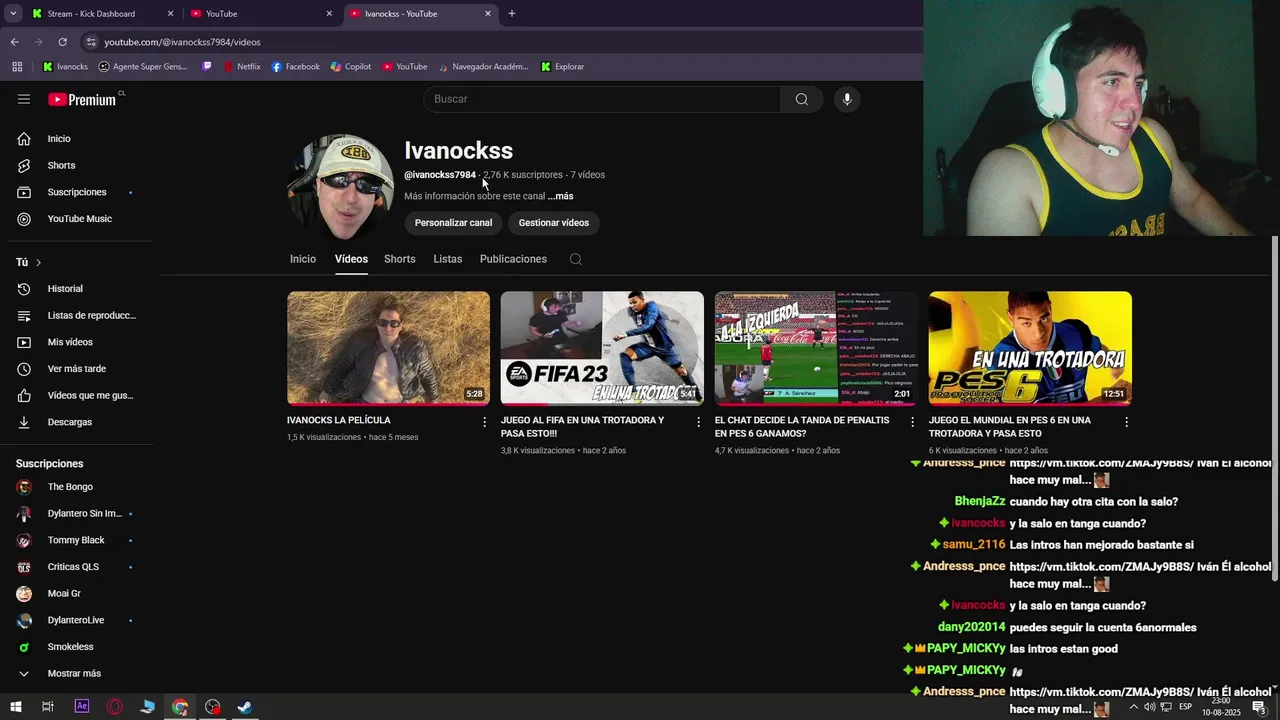Open options menu for JUEGO AL FIFA video
The image size is (1280, 720).
(x=699, y=422)
